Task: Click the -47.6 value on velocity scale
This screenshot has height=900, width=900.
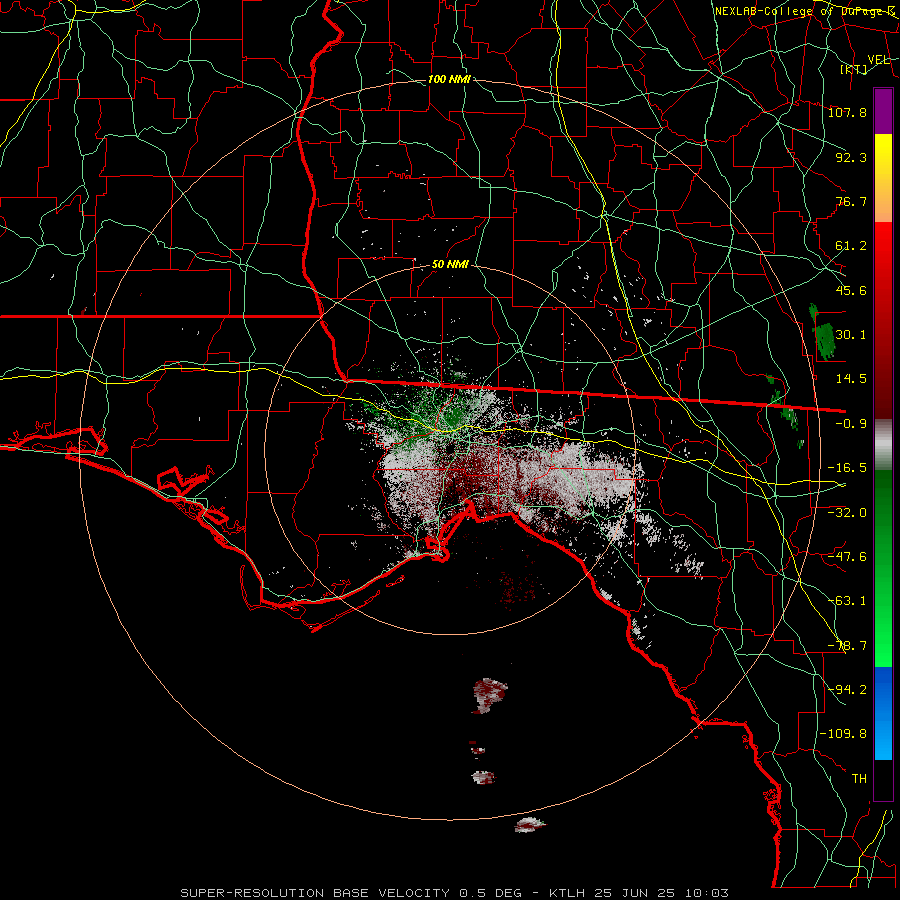Action: click(847, 557)
